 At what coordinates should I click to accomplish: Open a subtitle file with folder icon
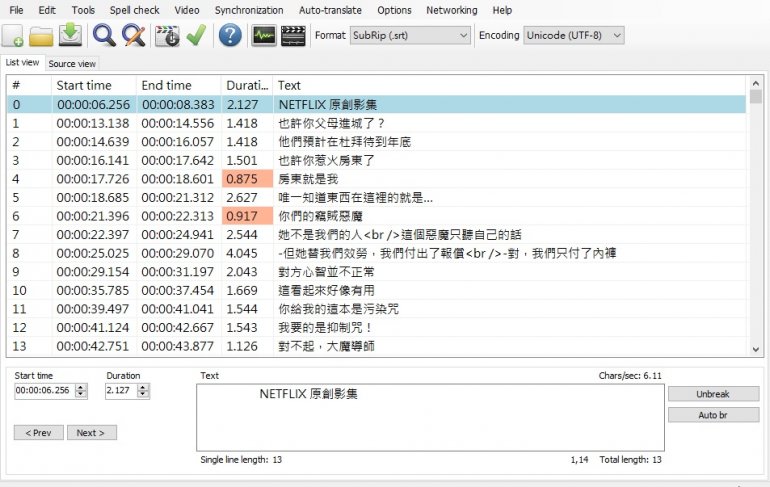pyautogui.click(x=41, y=36)
